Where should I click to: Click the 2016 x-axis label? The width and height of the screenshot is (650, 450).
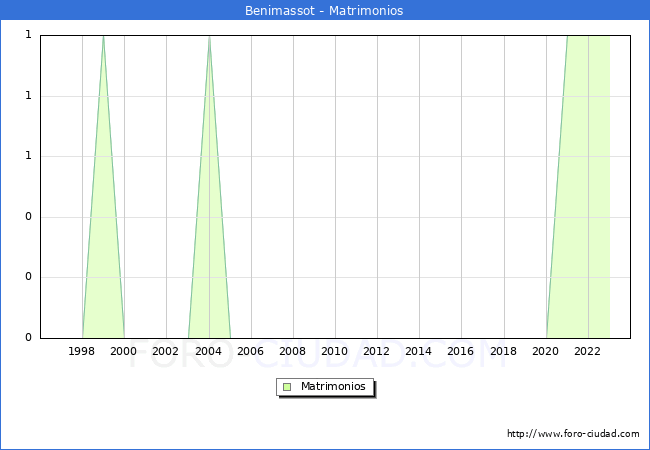(461, 351)
